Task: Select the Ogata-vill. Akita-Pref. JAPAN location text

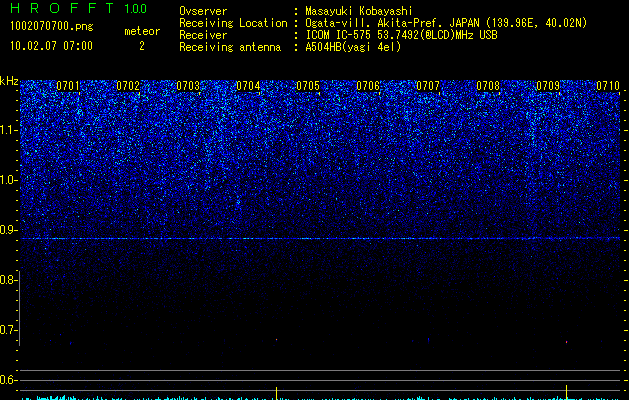Action: 446,23
